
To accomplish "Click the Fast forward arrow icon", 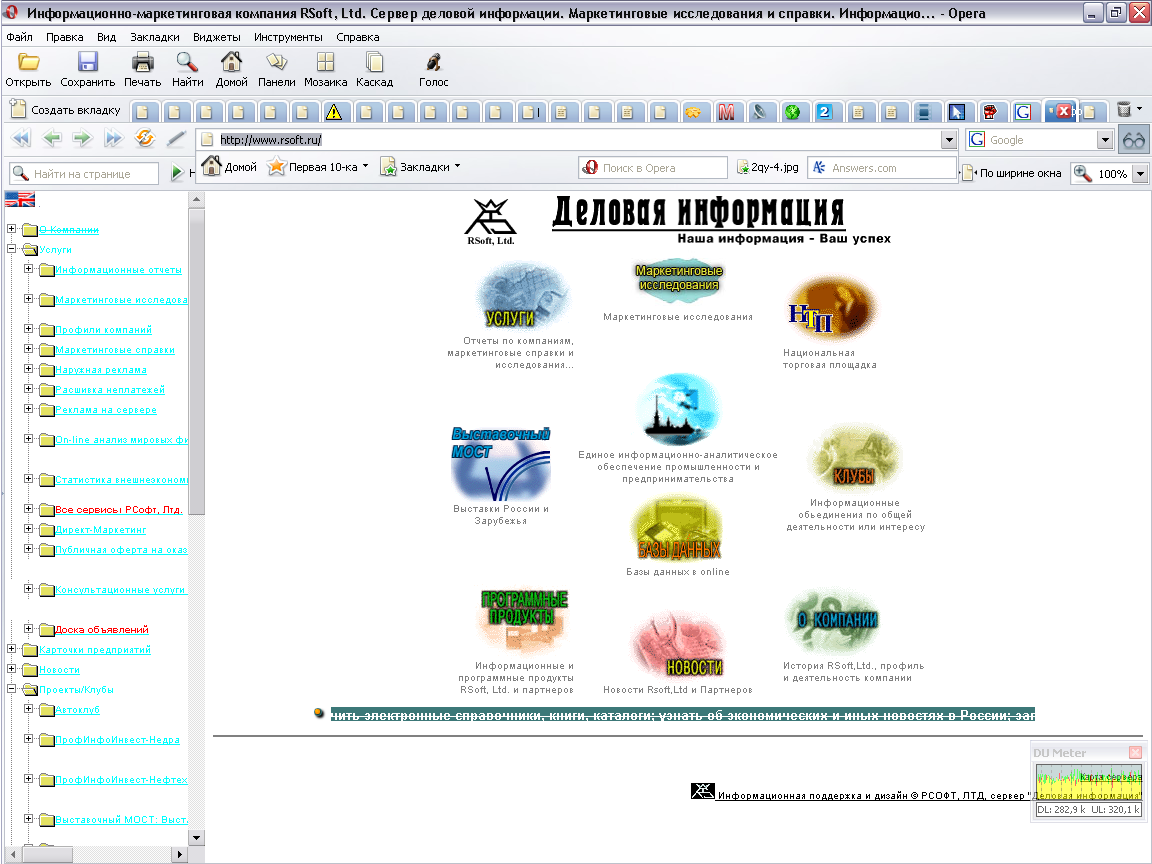I will pos(113,137).
